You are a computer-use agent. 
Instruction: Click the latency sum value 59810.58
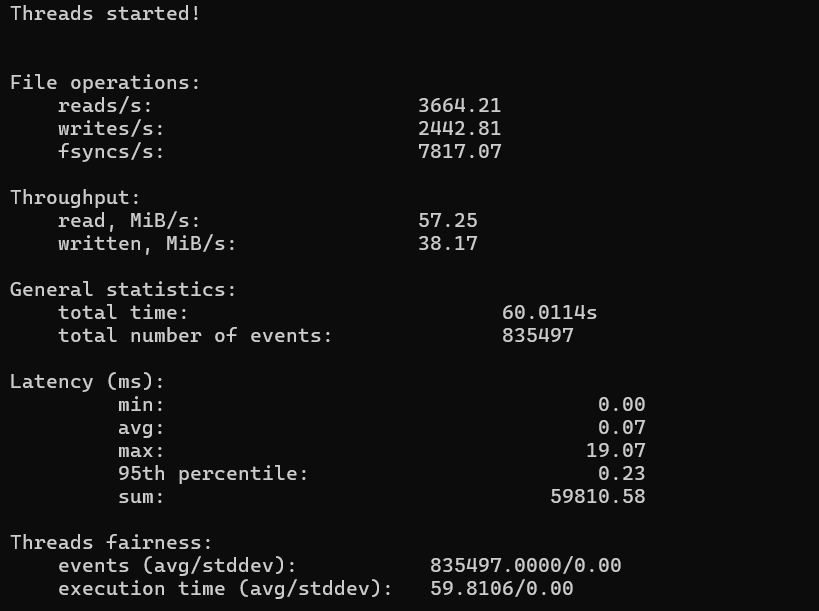[x=598, y=496]
